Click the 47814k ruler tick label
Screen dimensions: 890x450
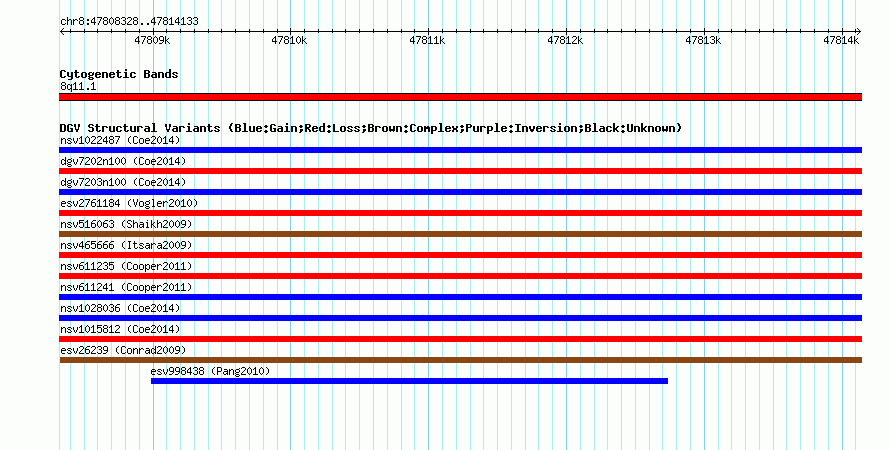click(x=841, y=40)
